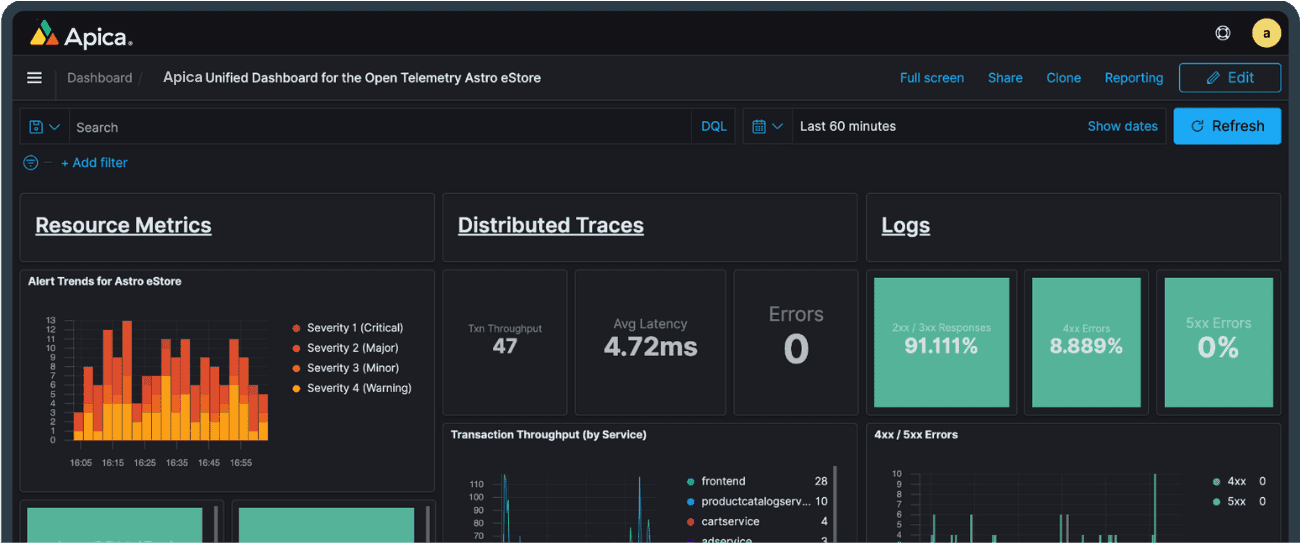
Task: Click the Edit dashboard button
Action: pos(1229,78)
